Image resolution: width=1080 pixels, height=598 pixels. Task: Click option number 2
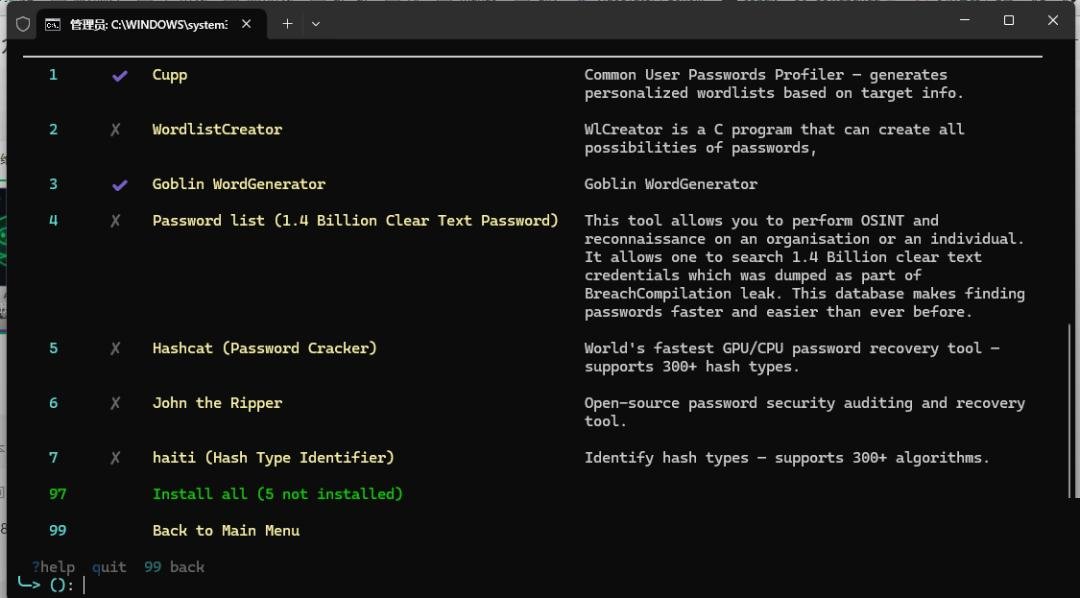[53, 130]
